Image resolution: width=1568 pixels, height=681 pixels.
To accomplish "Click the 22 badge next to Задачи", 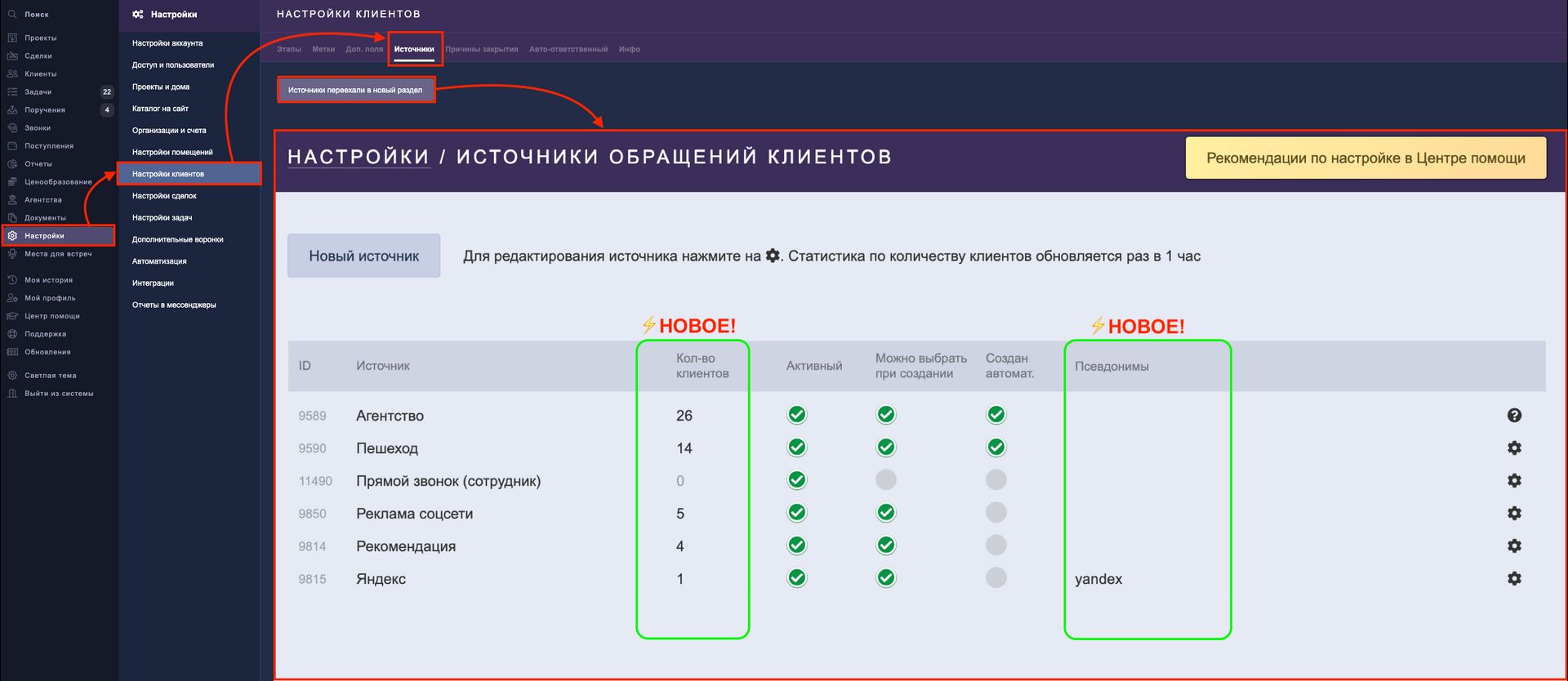I will pos(107,91).
